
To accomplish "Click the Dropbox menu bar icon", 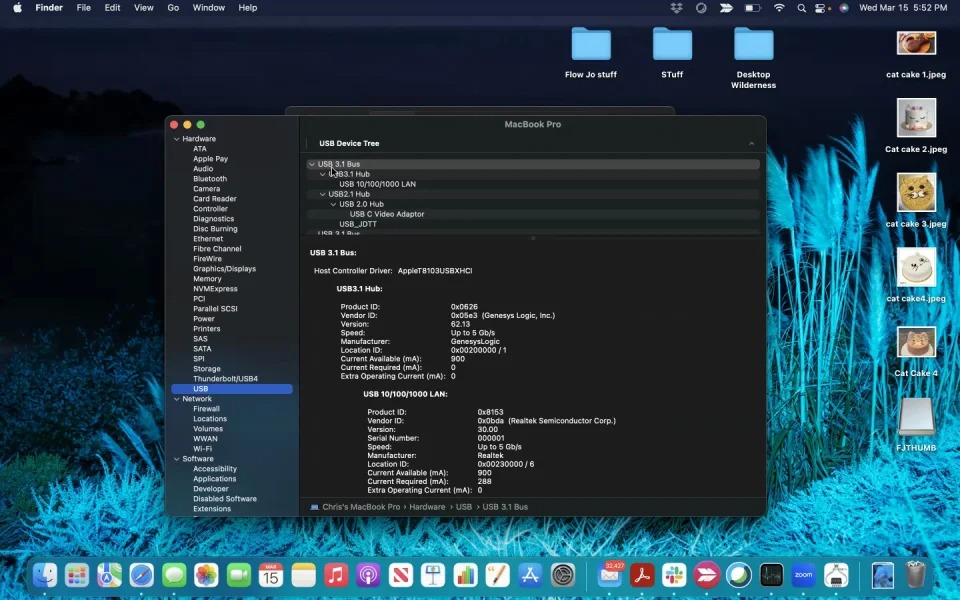I will click(677, 8).
